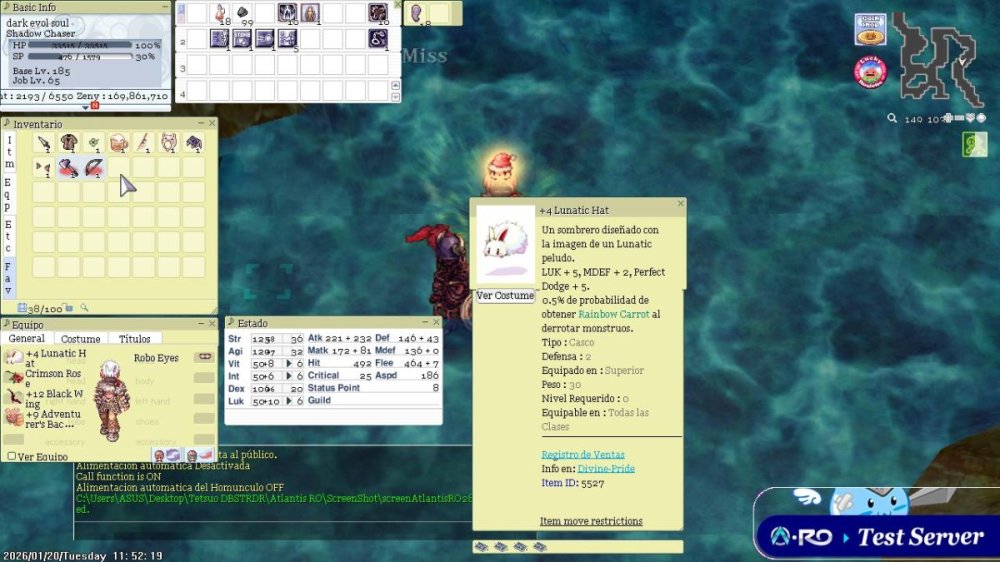1000x562 pixels.
Task: Open inventory search magnifier icon
Action: pyautogui.click(x=84, y=308)
